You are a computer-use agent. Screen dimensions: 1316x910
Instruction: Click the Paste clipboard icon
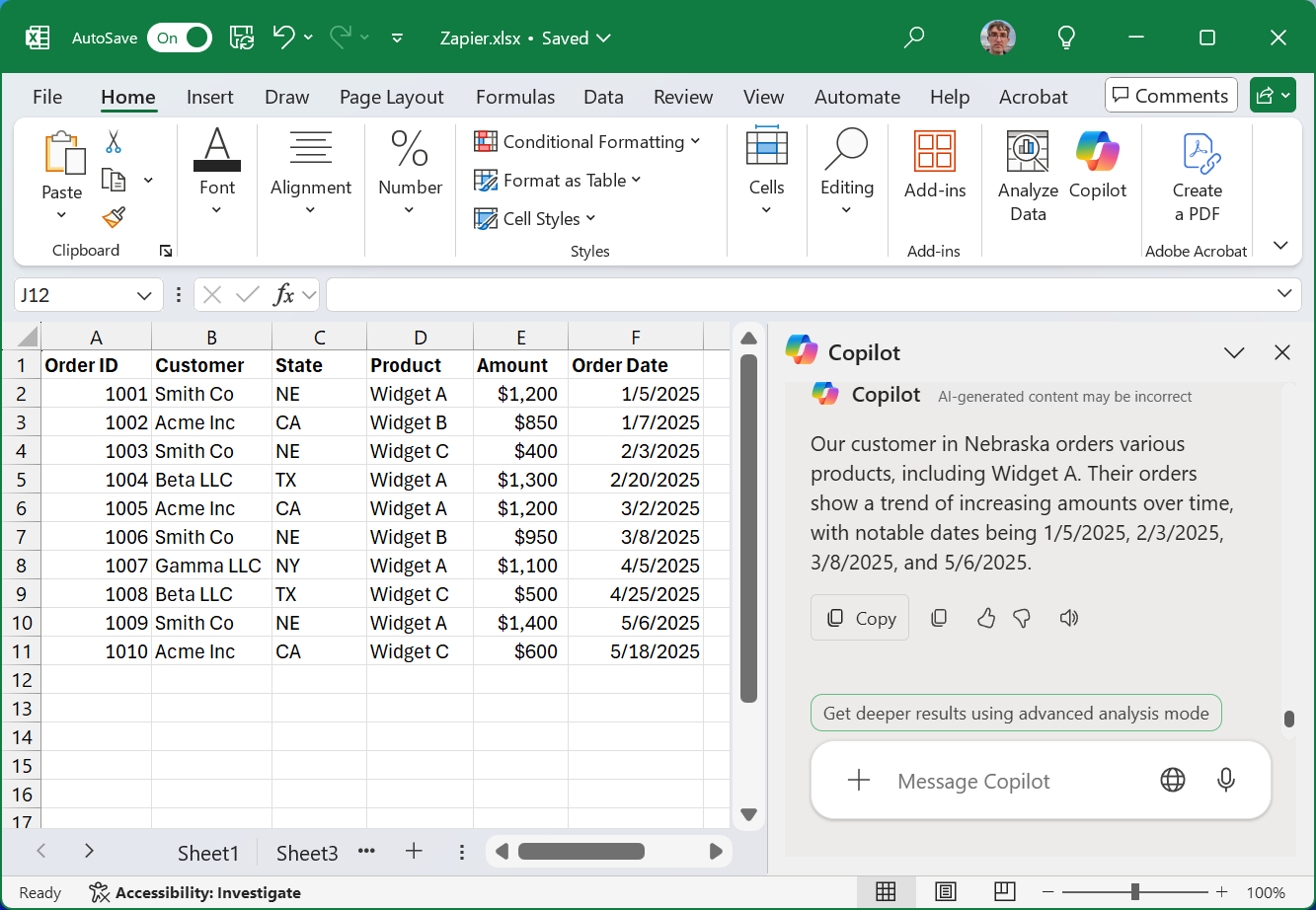pos(65,154)
